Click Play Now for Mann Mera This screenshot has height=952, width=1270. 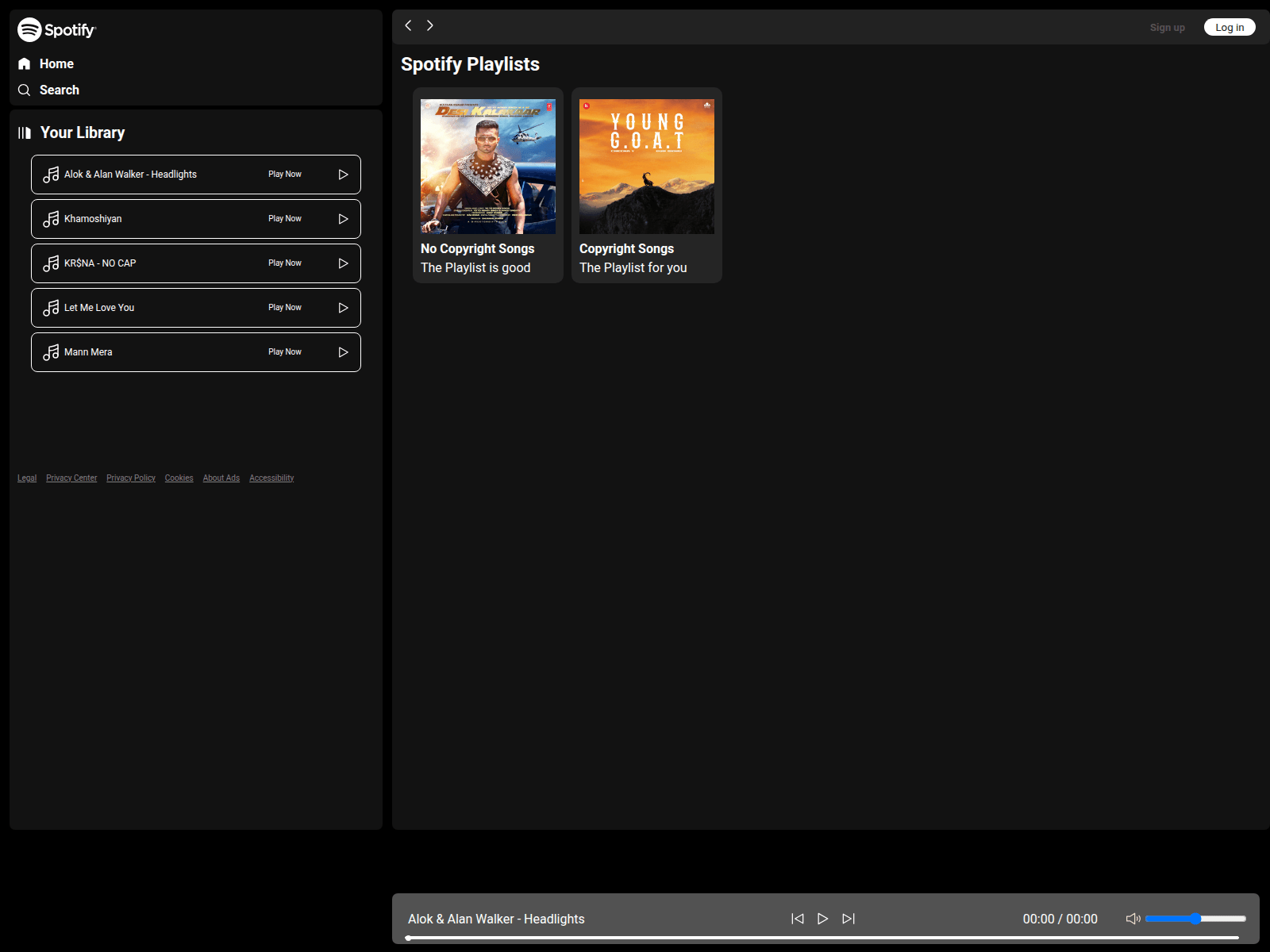(285, 352)
